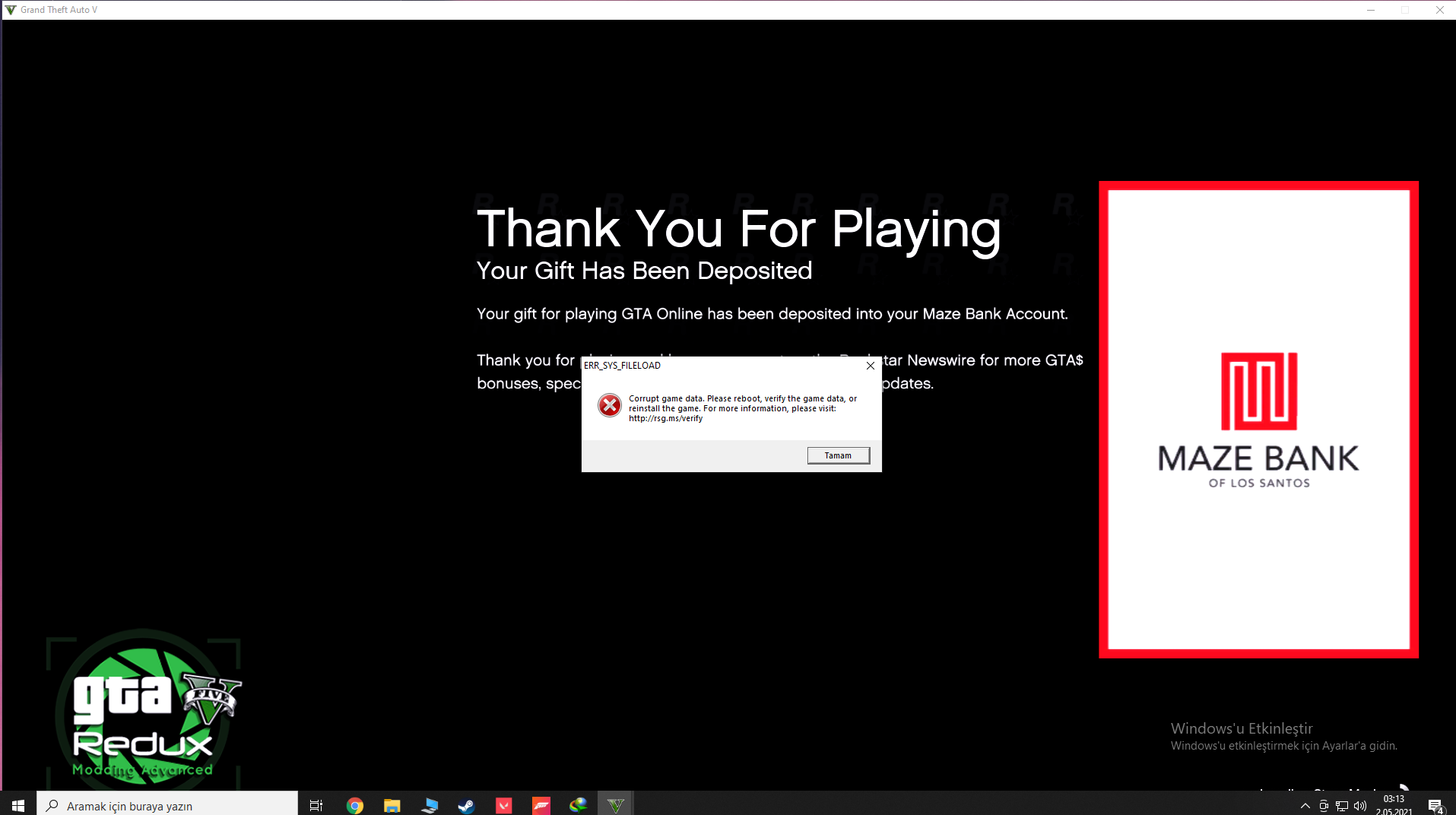The width and height of the screenshot is (1456, 815).
Task: Open the Action Center notifications icon
Action: pyautogui.click(x=1435, y=806)
